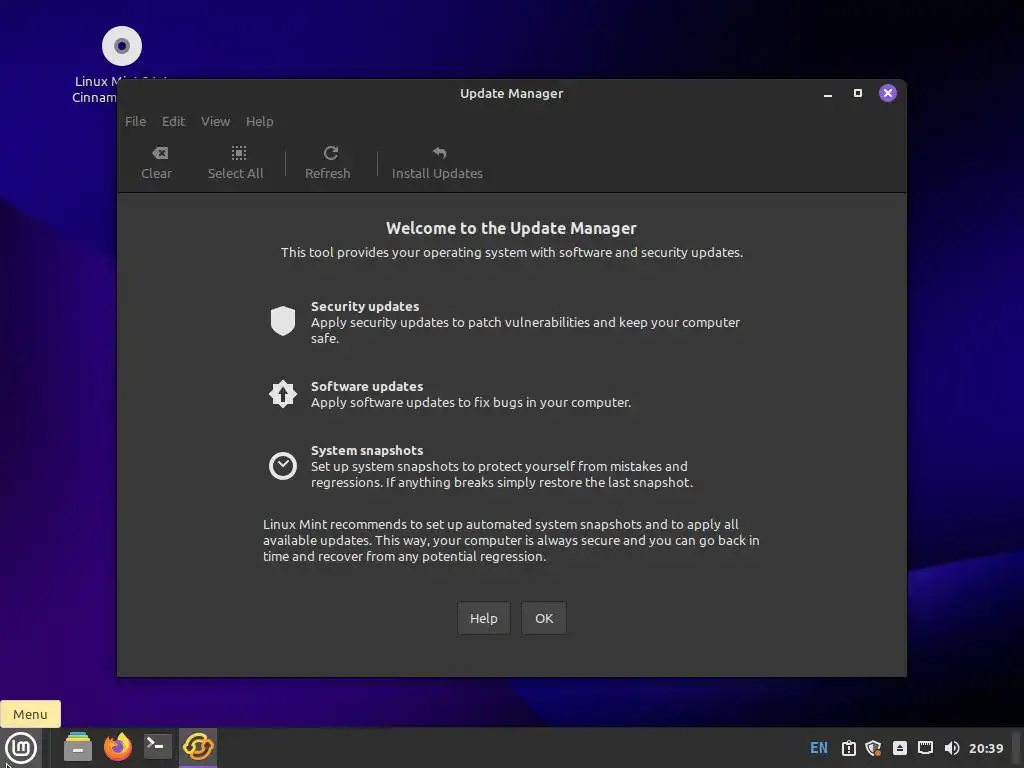Open the Edit menu
Screen dimensions: 1024x768
click(x=173, y=121)
